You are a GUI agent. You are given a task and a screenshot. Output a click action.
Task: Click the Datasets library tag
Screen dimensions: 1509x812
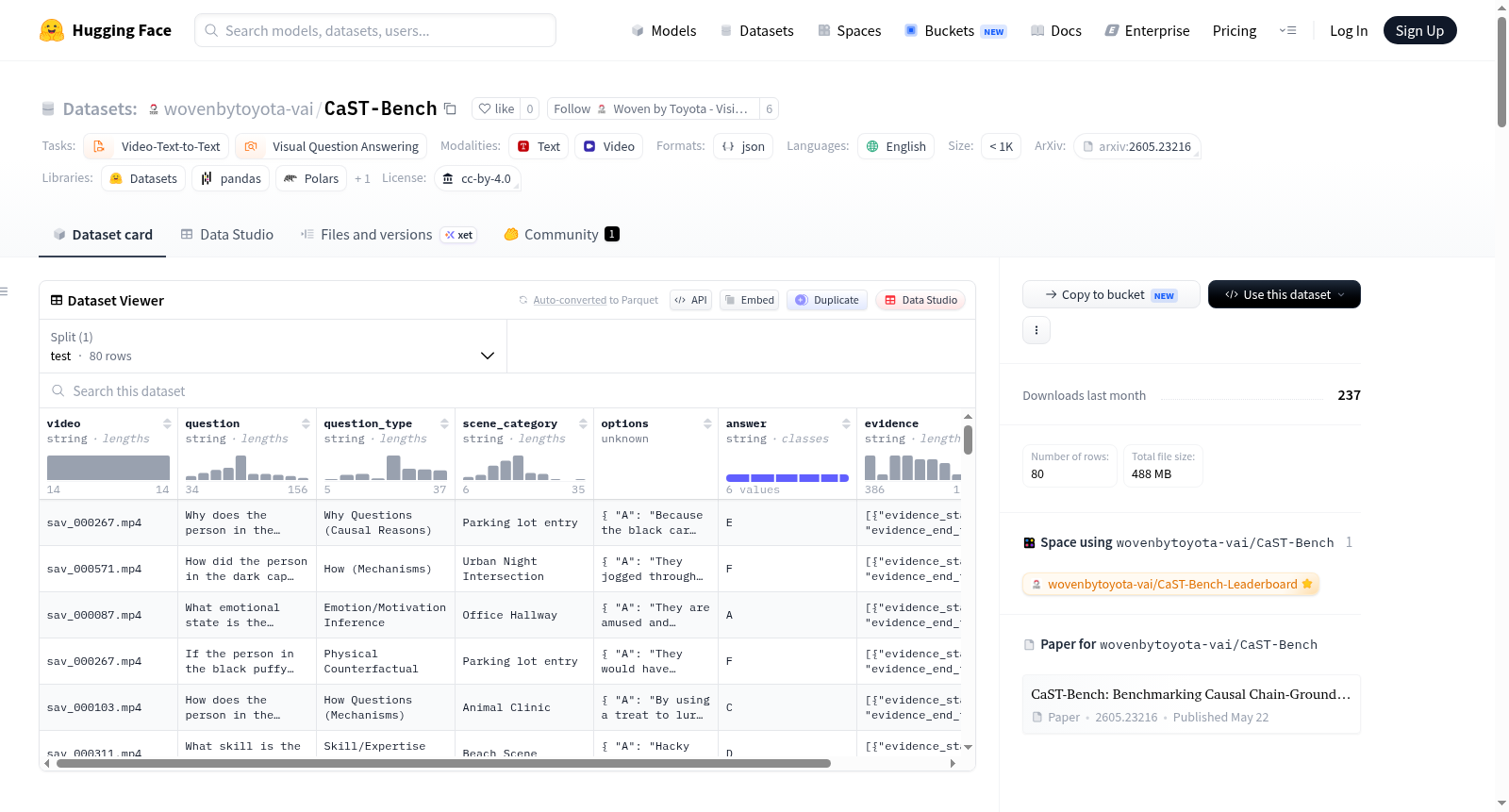[143, 178]
